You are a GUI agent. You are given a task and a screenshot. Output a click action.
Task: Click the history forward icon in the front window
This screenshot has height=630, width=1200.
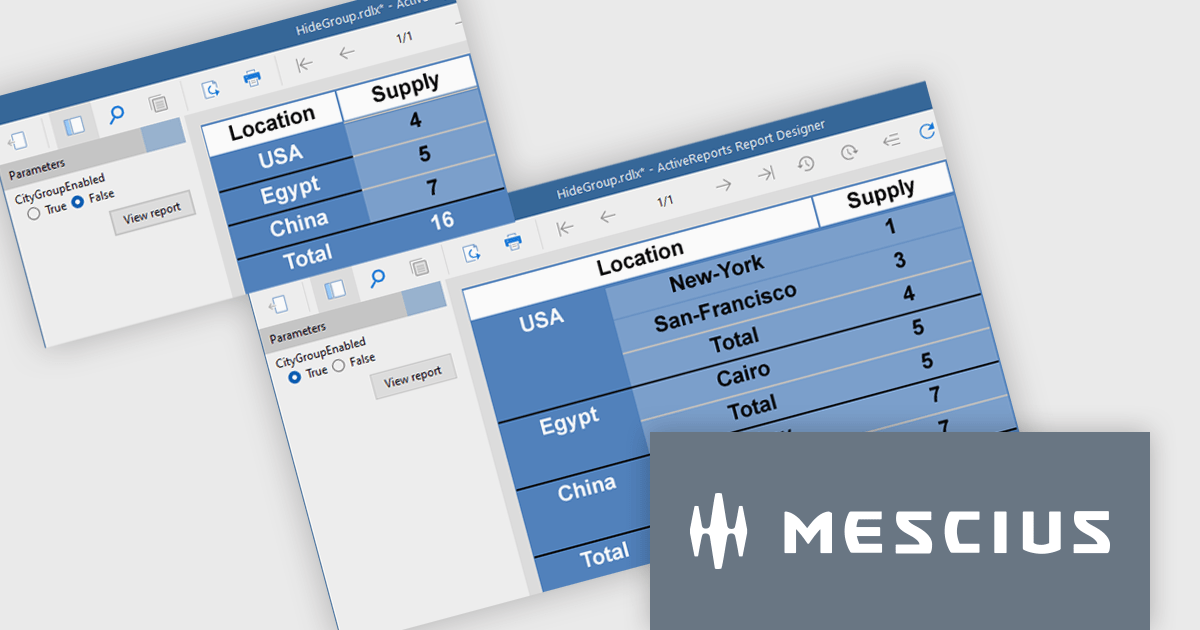[x=848, y=152]
